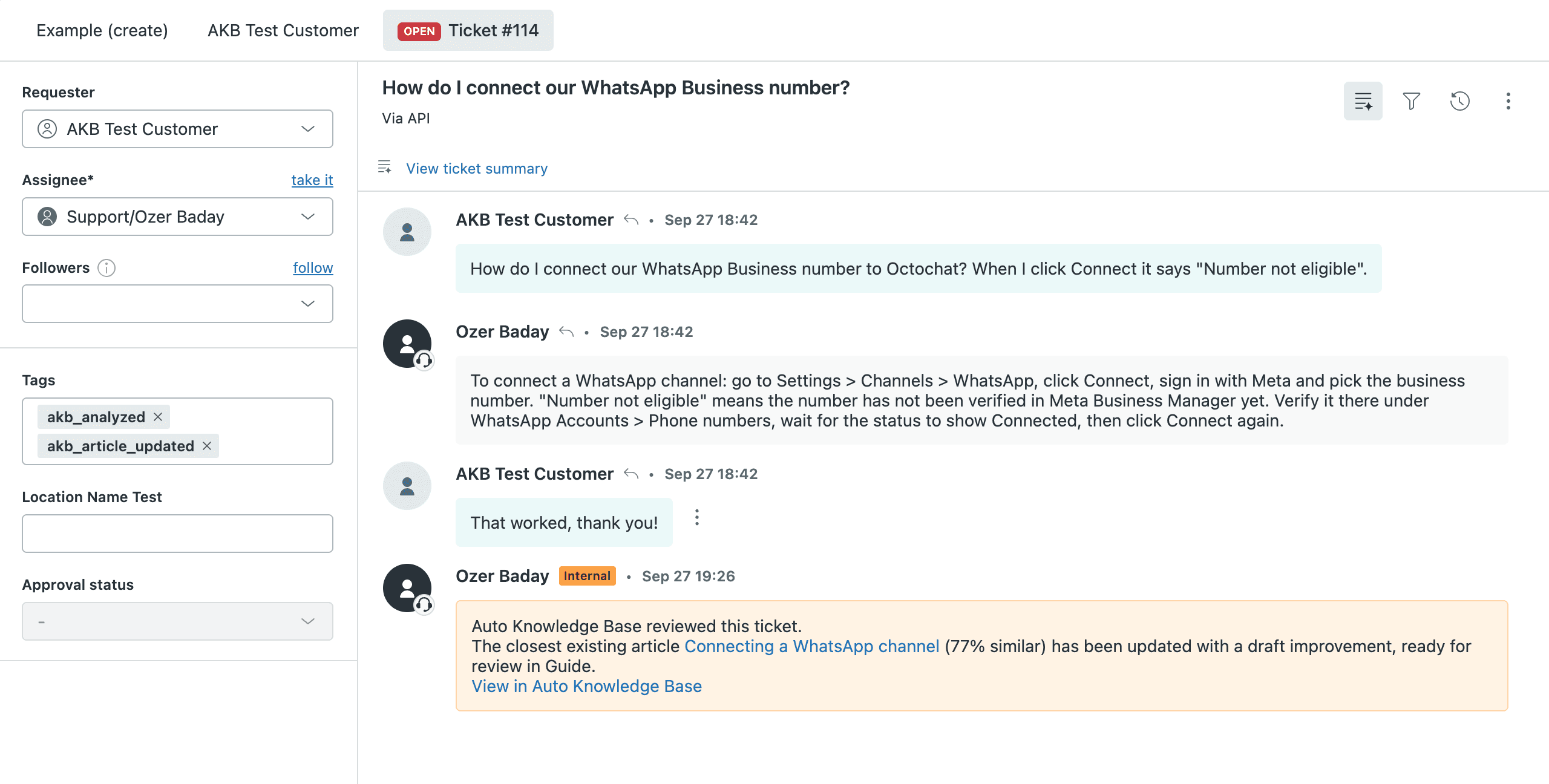Switch to the Example (create) tab
The image size is (1549, 784).
tap(102, 30)
